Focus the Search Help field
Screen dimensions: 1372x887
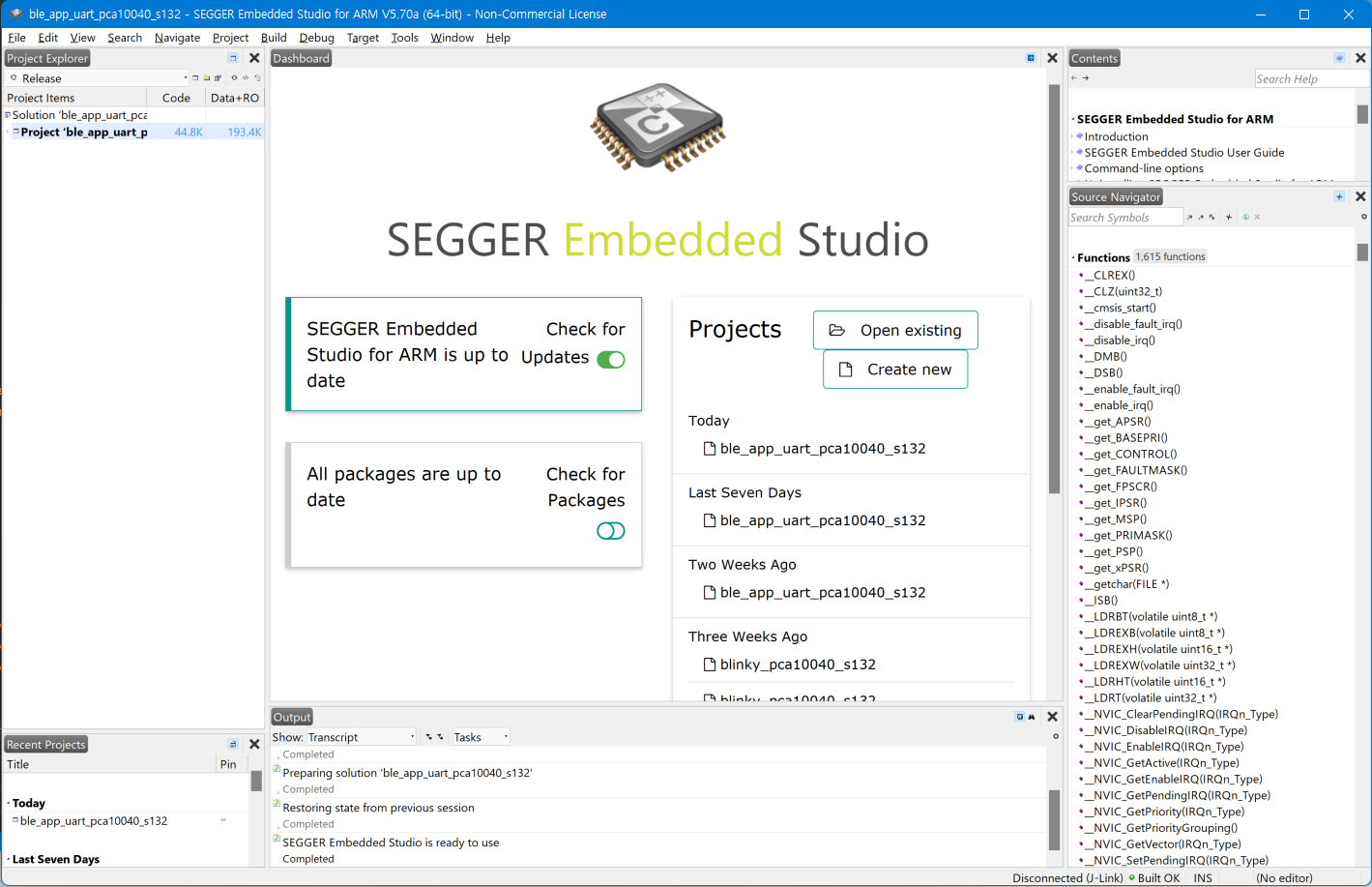(1310, 78)
